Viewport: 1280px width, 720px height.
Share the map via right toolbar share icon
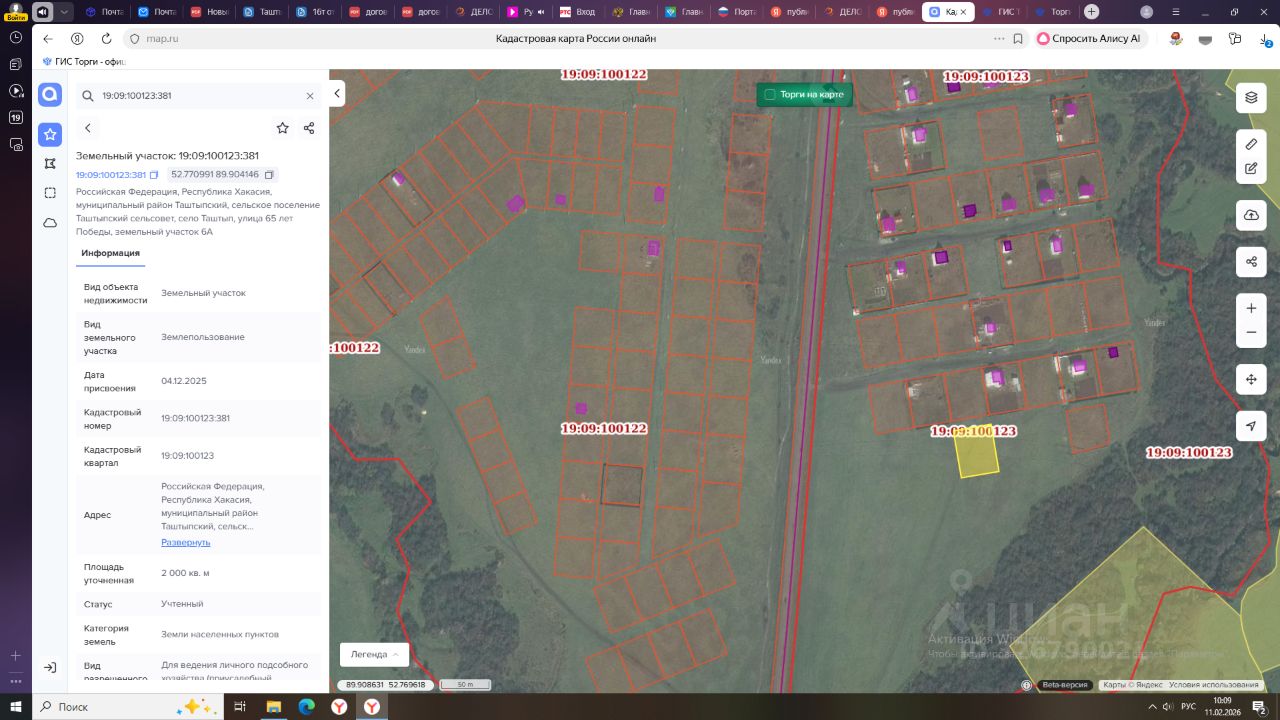click(1251, 262)
